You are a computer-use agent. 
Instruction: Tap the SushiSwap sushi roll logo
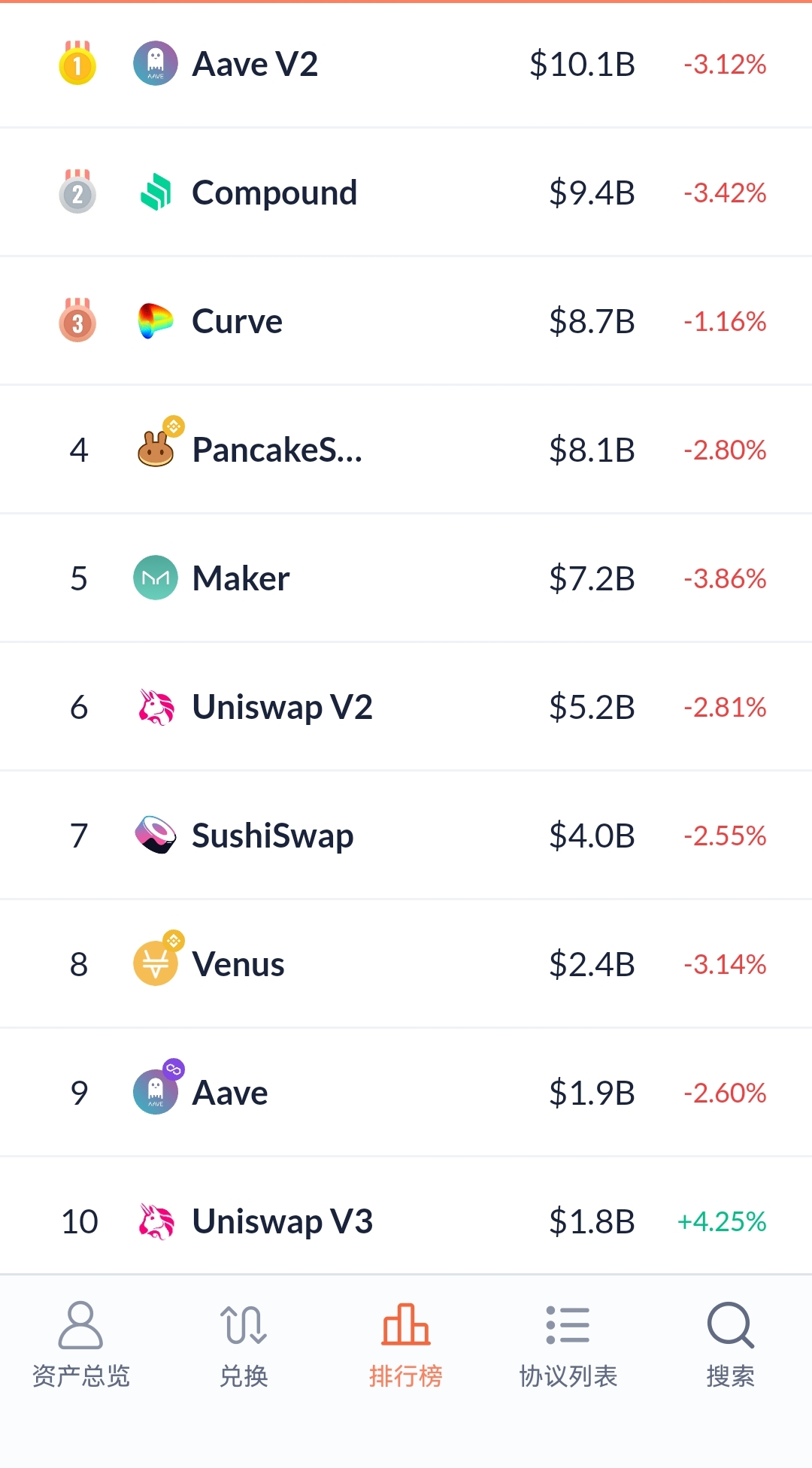(x=156, y=835)
